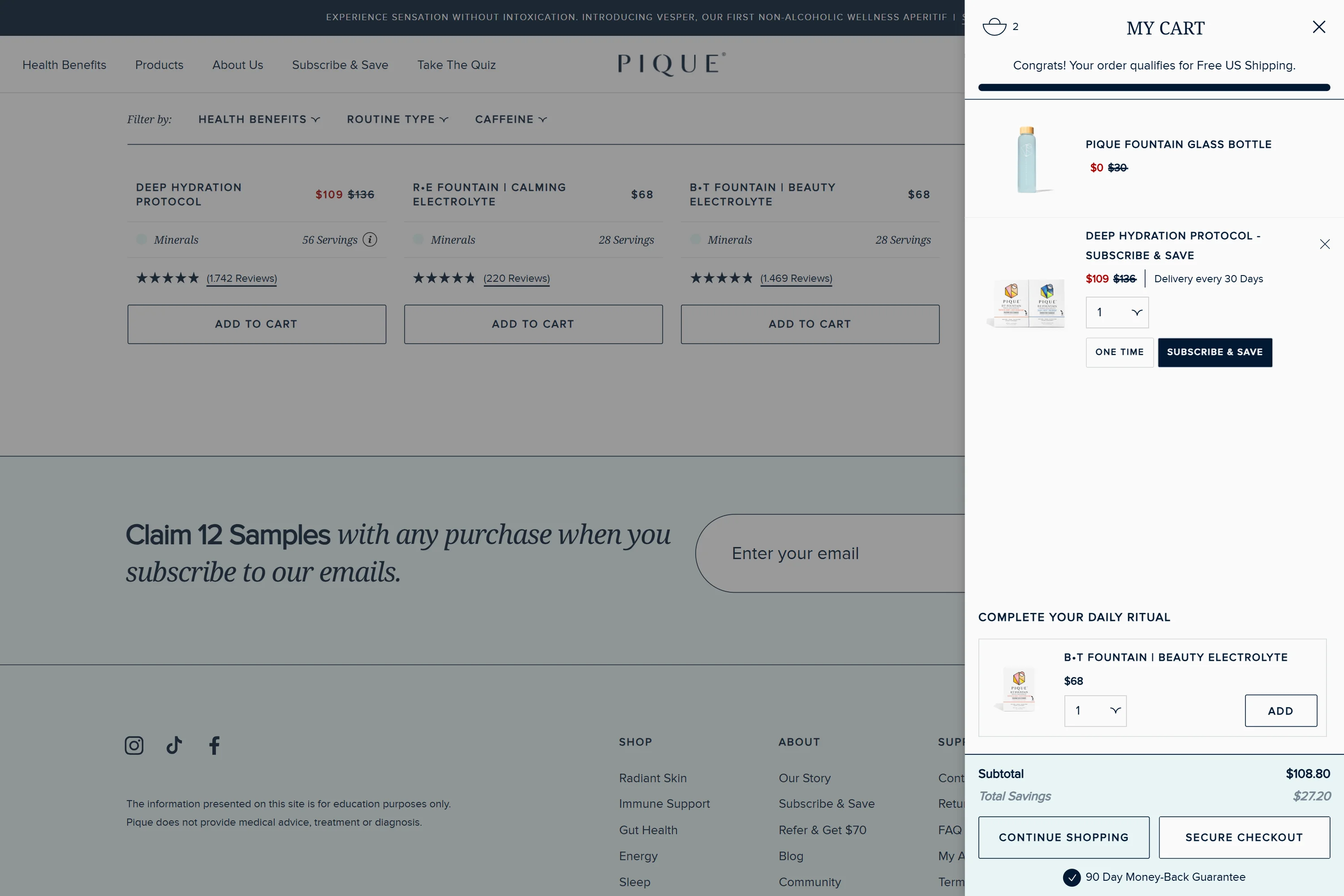Open the Products menu

pyautogui.click(x=159, y=65)
